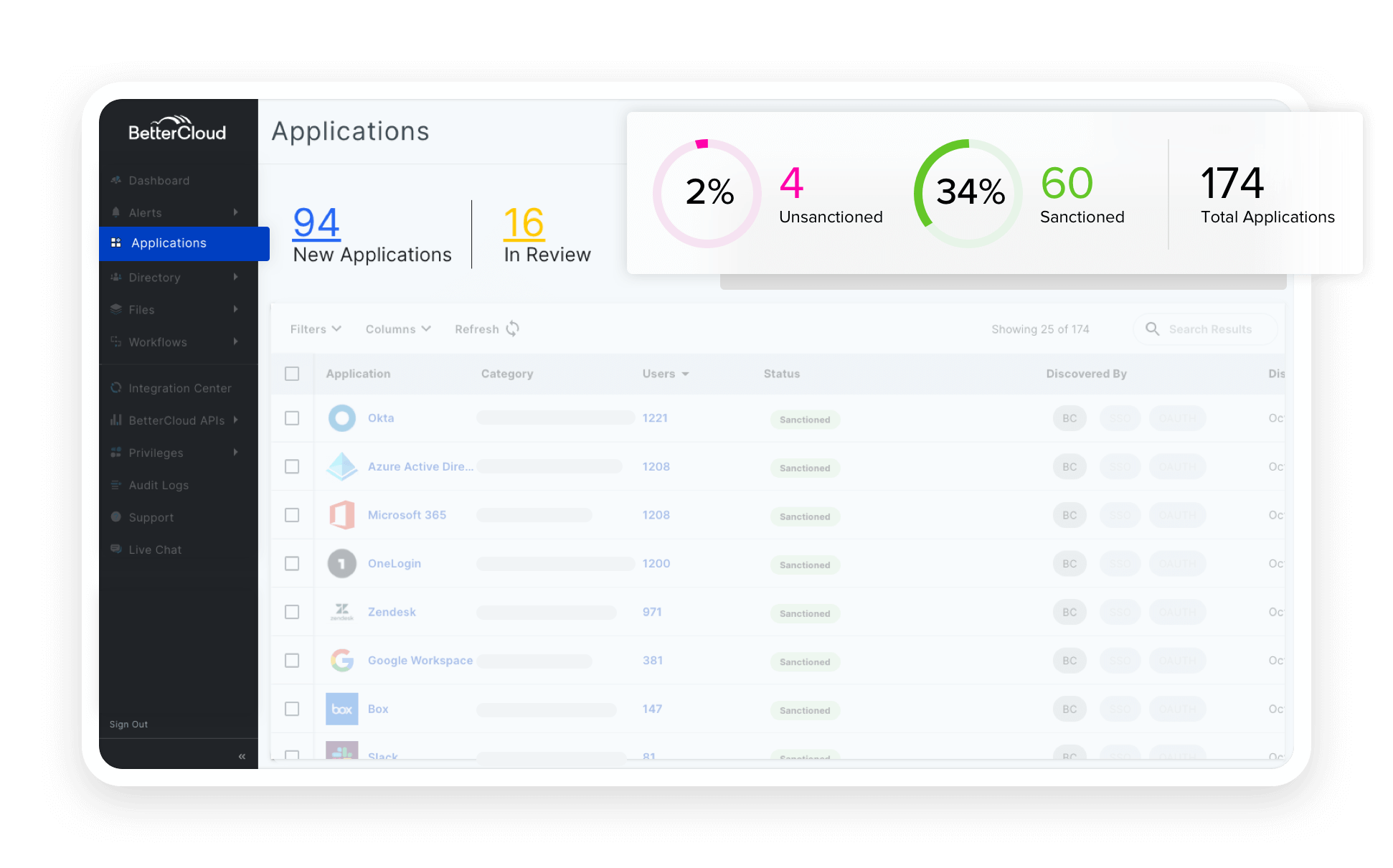Click the Workflows icon
The image size is (1393, 868).
coord(116,341)
